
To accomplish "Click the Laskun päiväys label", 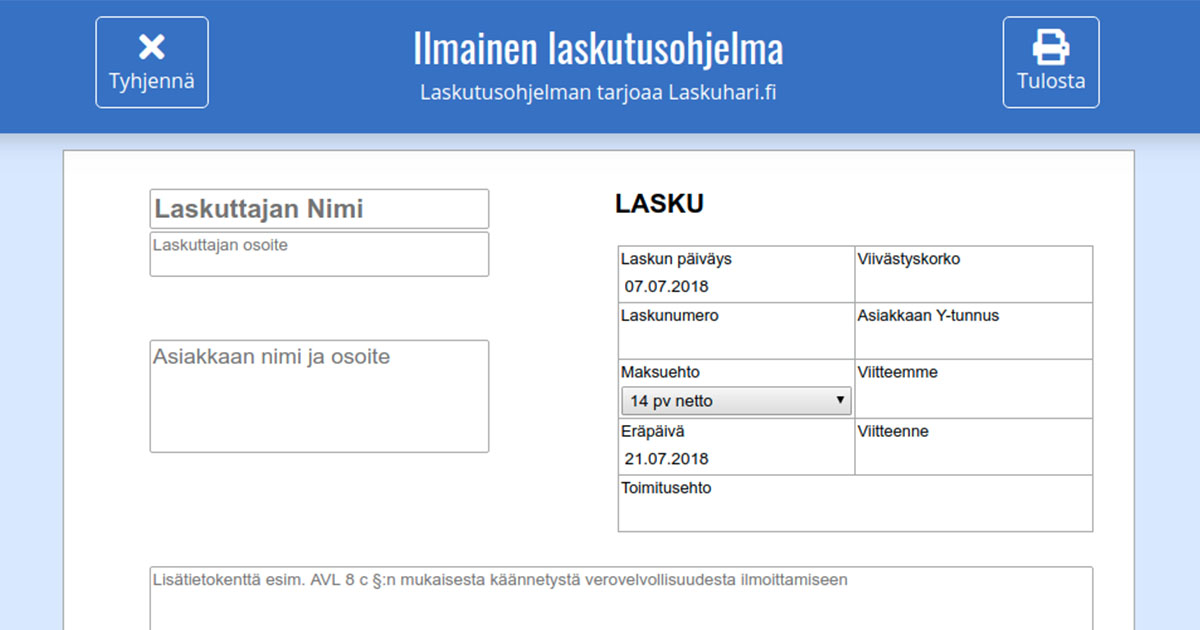I will 676,259.
